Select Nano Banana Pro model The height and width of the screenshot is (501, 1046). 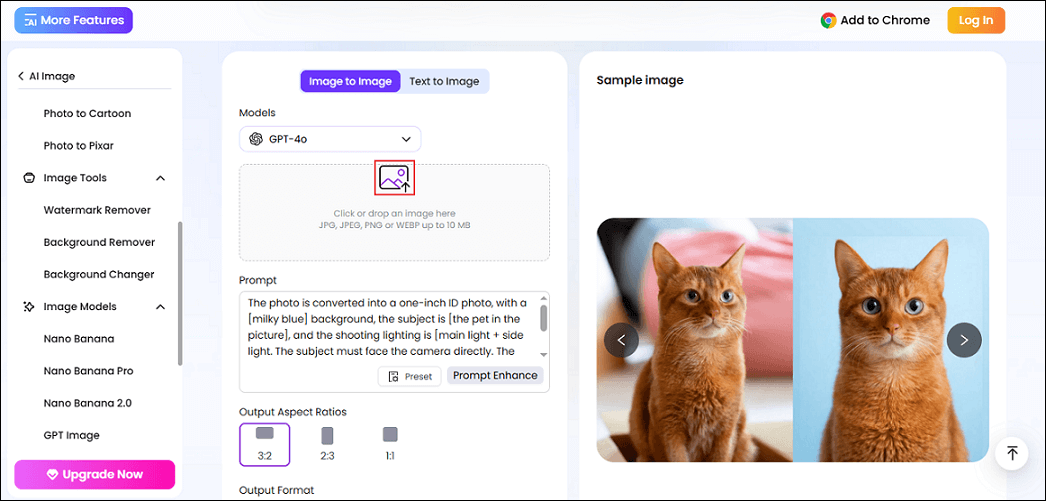(x=89, y=371)
